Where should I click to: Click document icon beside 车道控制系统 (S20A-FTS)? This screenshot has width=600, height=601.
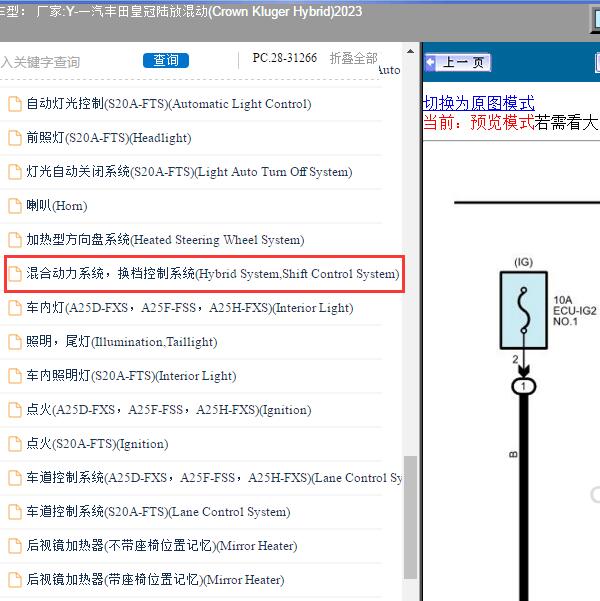15,512
